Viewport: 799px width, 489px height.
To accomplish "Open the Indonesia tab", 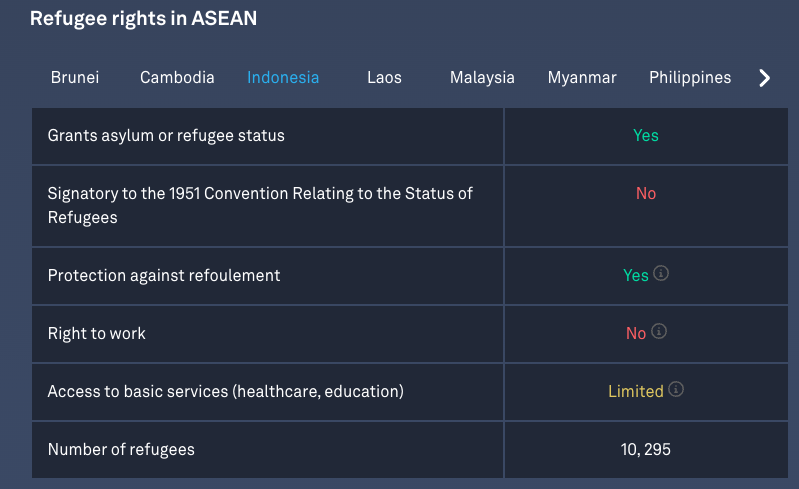I will (283, 77).
